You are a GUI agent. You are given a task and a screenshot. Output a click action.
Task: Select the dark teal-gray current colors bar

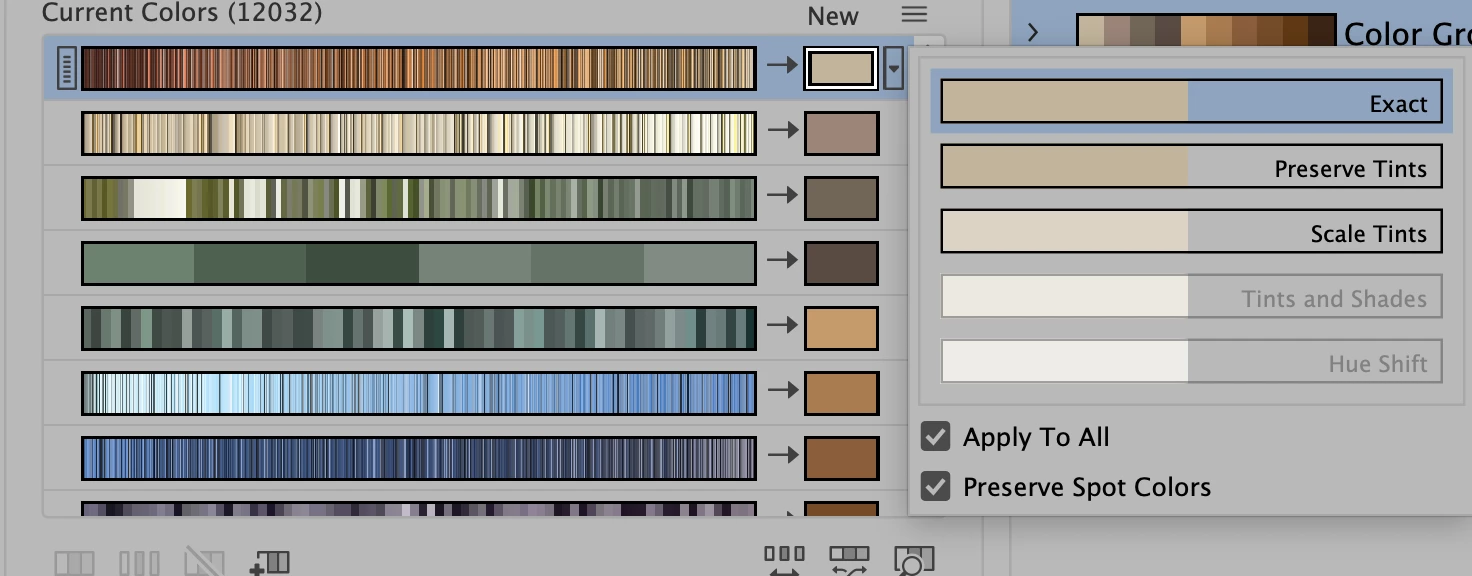pyautogui.click(x=418, y=328)
